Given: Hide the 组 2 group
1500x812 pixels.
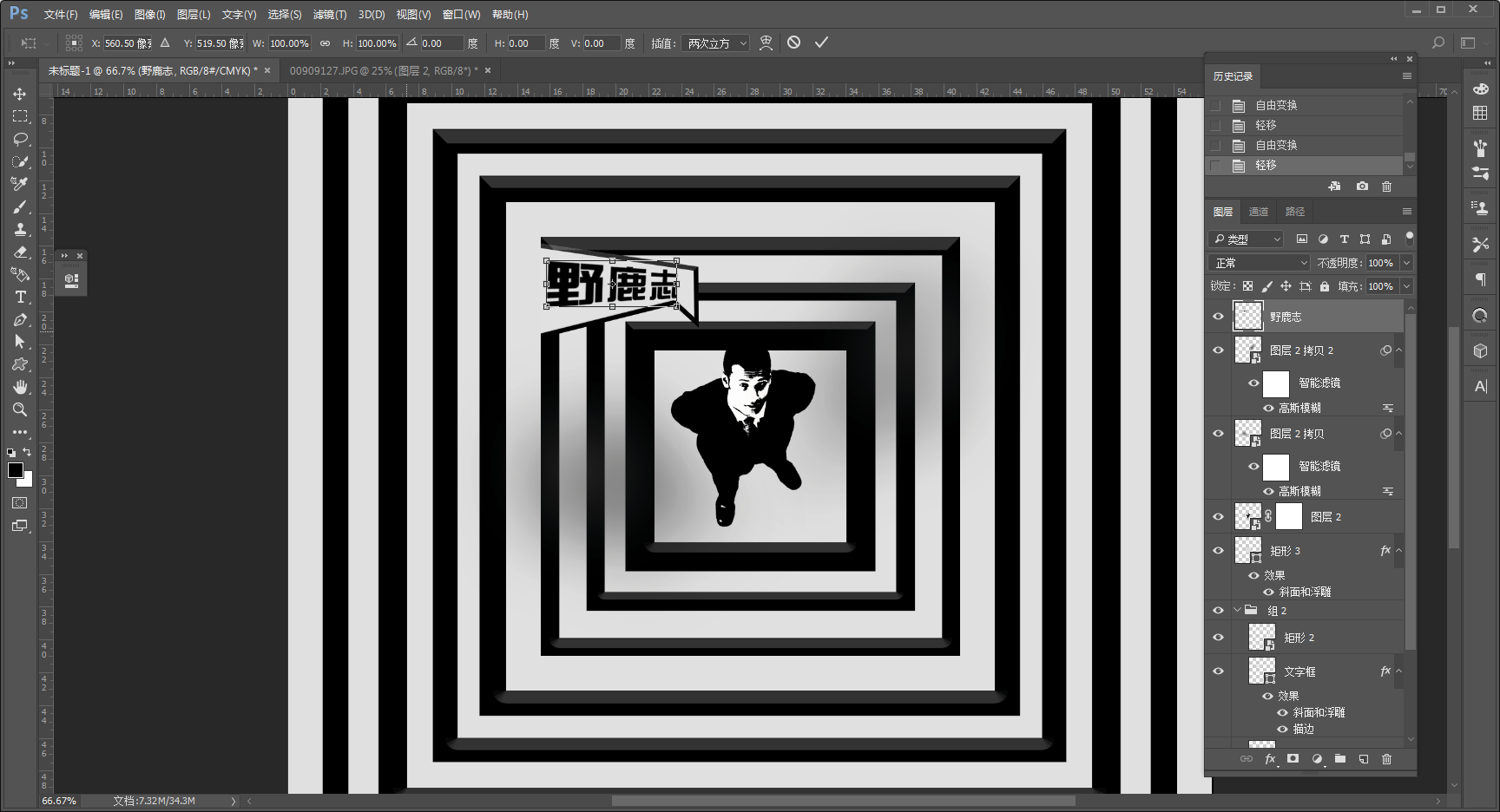Looking at the screenshot, I should coord(1218,611).
